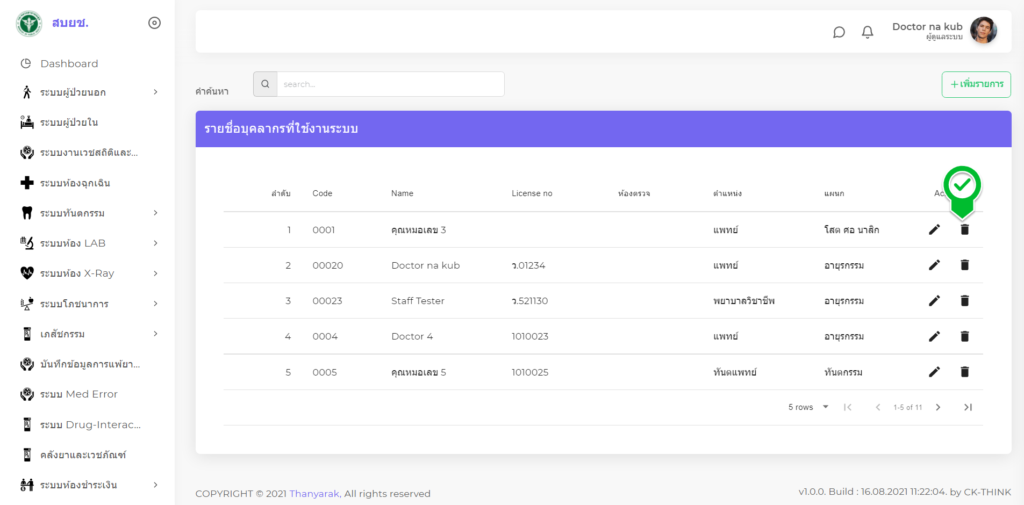Click the pencil icon for Doctor 4
The width and height of the screenshot is (1024, 505).
point(934,336)
